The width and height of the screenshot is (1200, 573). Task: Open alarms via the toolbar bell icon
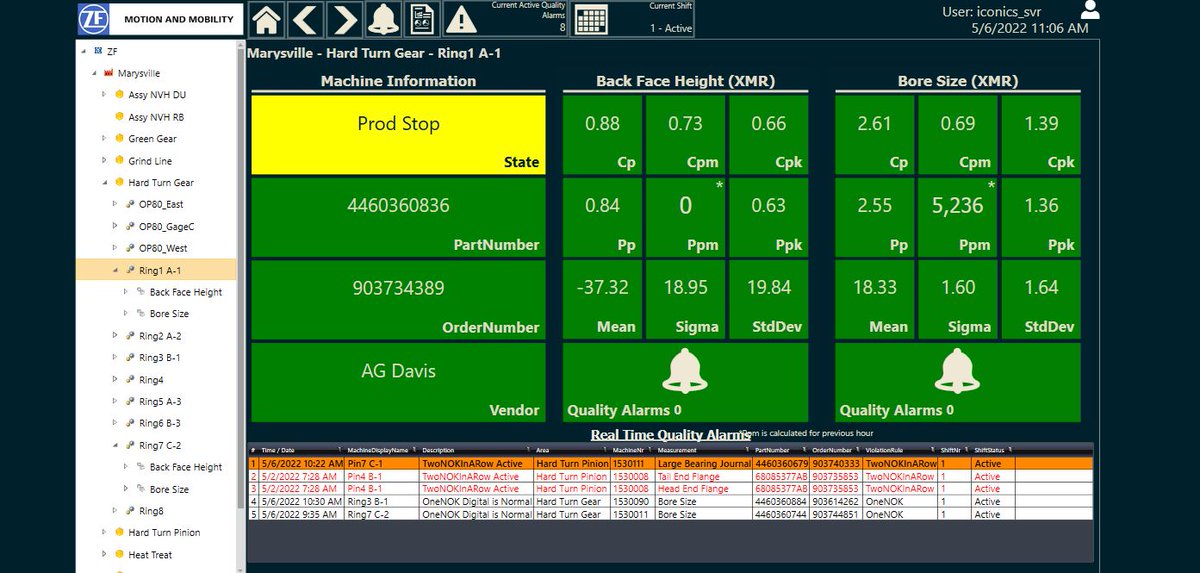click(x=383, y=19)
